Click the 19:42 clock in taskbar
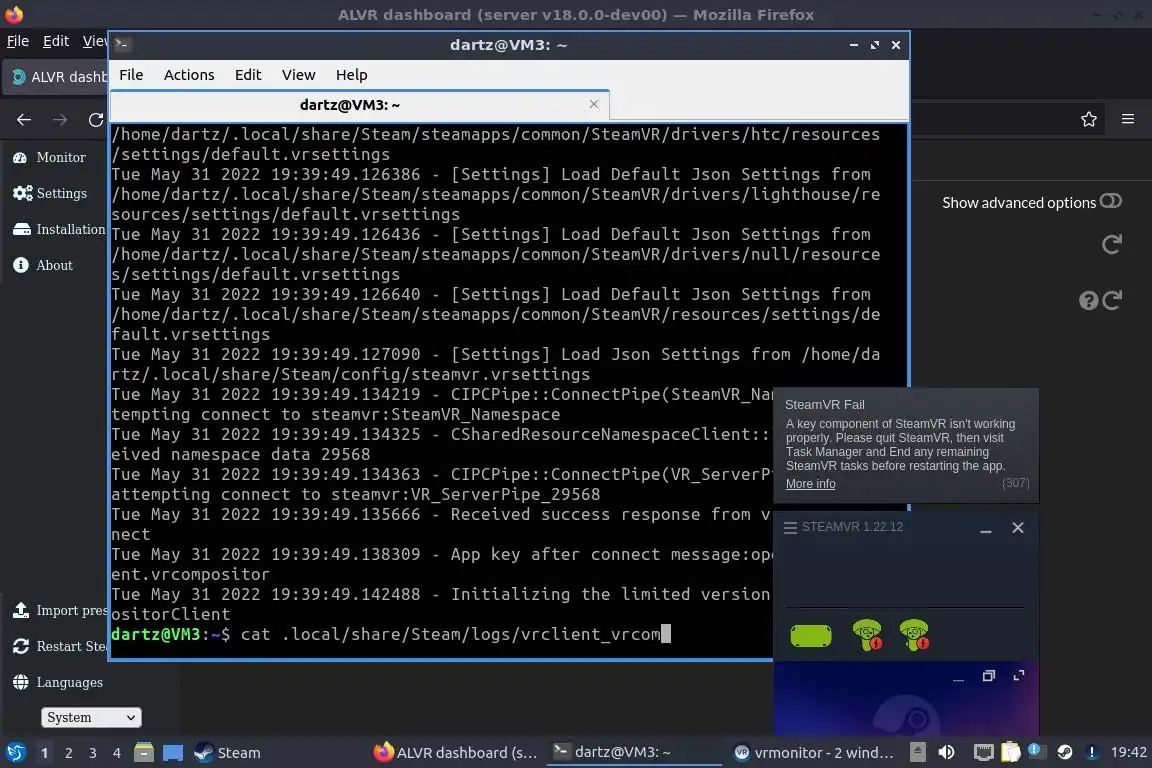Viewport: 1152px width, 768px height. pyautogui.click(x=1128, y=753)
